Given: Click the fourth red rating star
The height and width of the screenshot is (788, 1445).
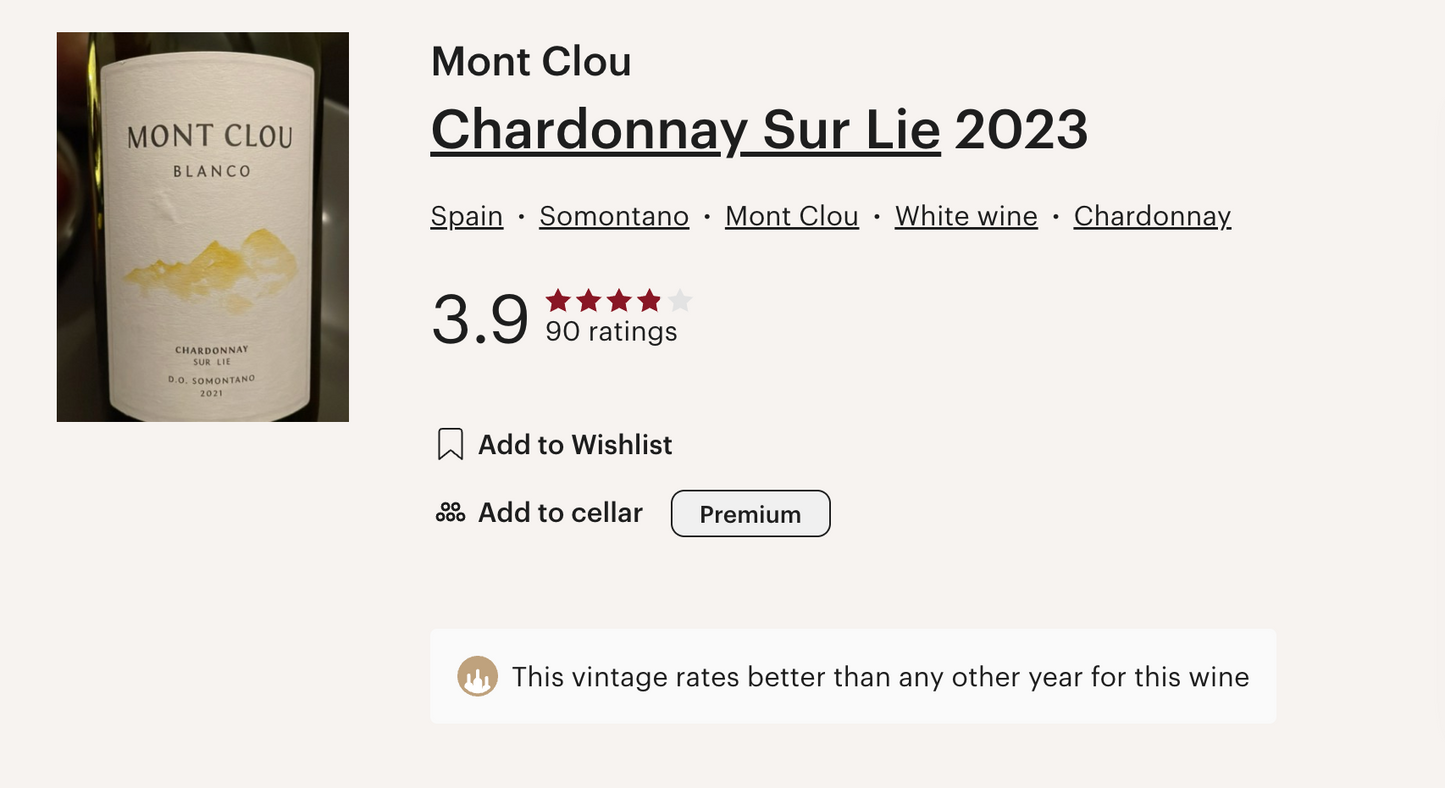Looking at the screenshot, I should click(x=649, y=300).
